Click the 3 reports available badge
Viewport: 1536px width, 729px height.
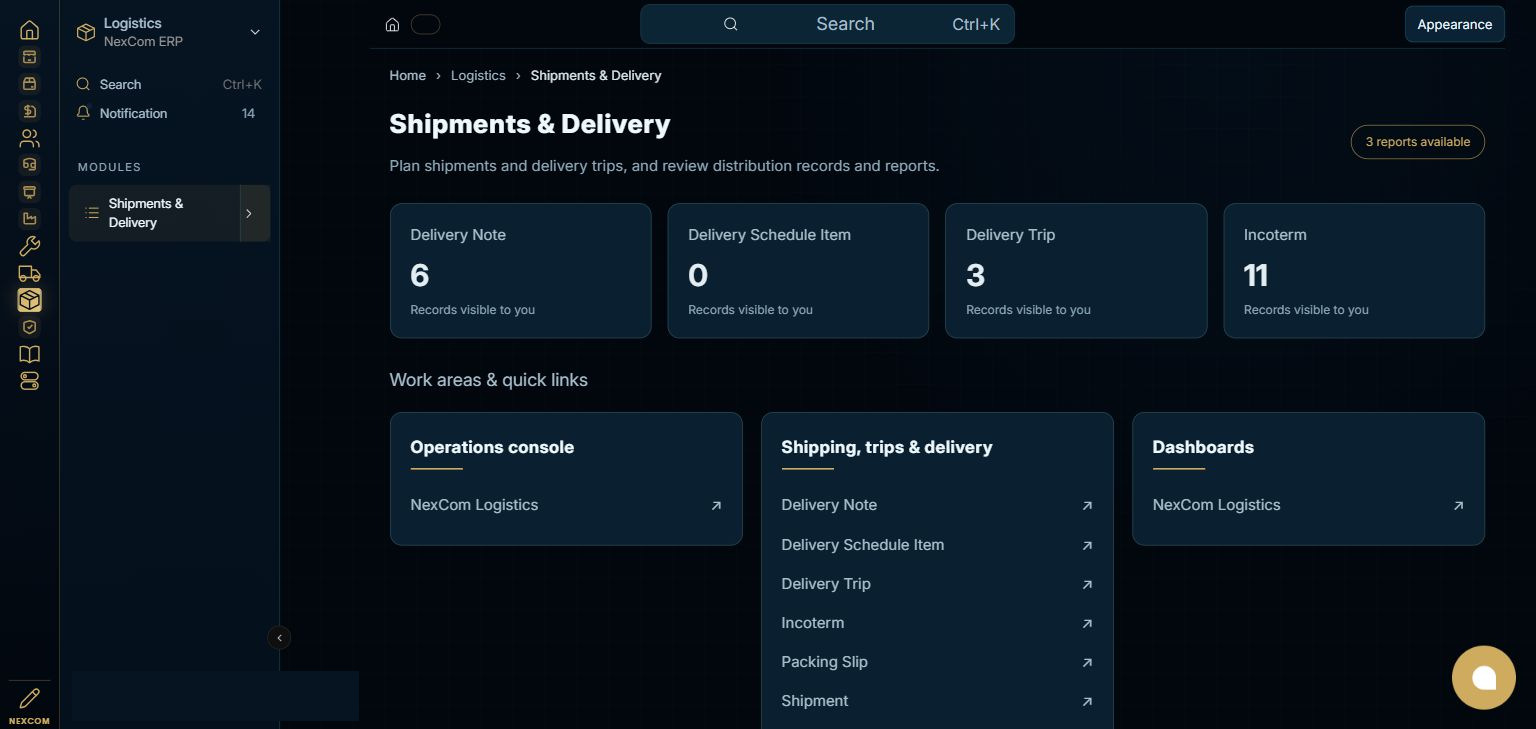coord(1417,142)
